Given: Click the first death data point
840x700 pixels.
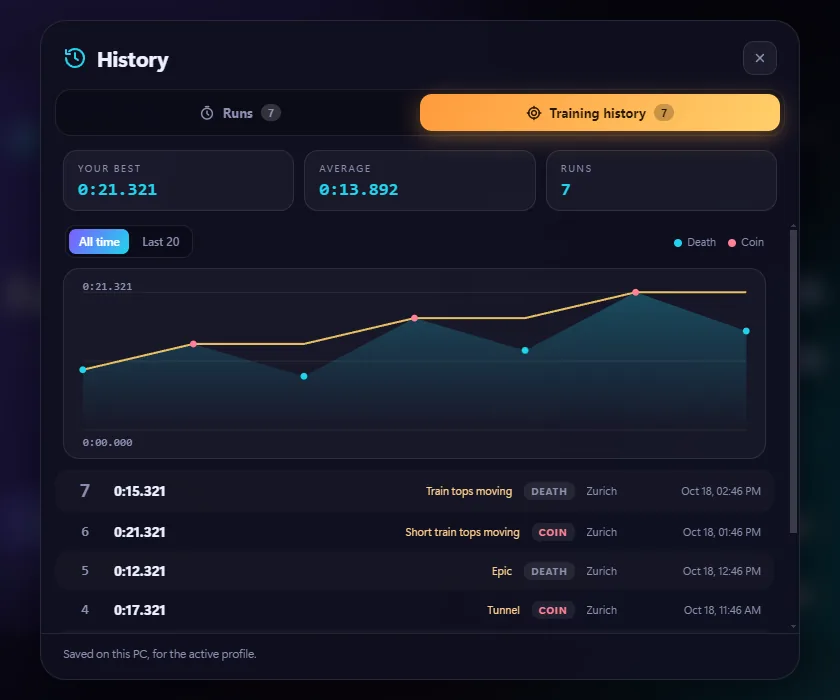Looking at the screenshot, I should pos(82,370).
